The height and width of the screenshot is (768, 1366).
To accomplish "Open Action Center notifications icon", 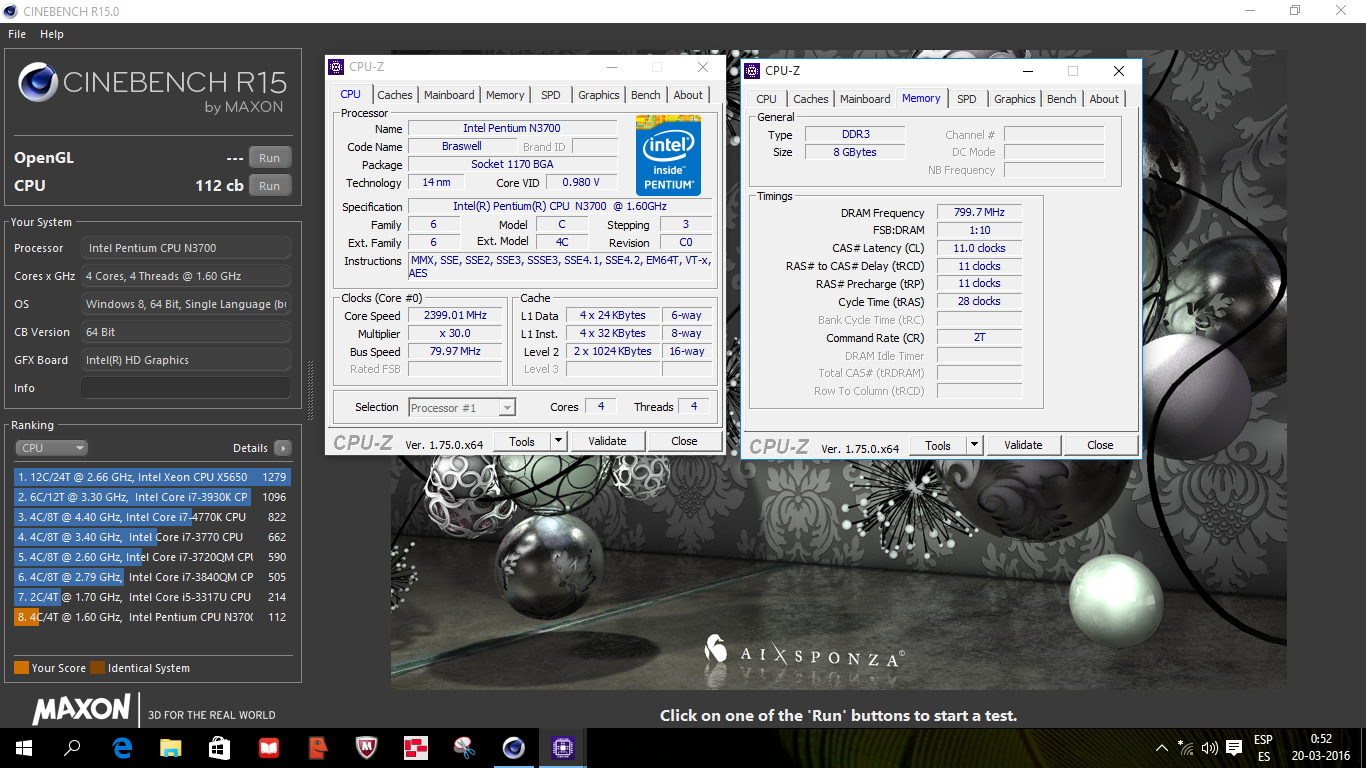I will point(1234,747).
